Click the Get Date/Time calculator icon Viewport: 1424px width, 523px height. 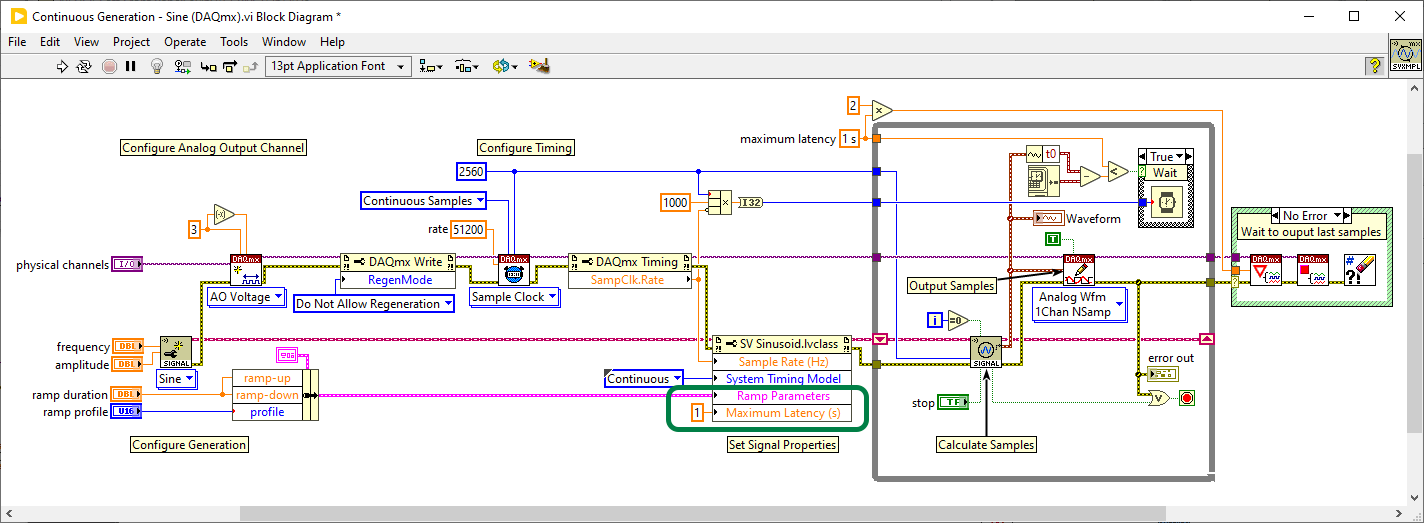pos(1045,180)
